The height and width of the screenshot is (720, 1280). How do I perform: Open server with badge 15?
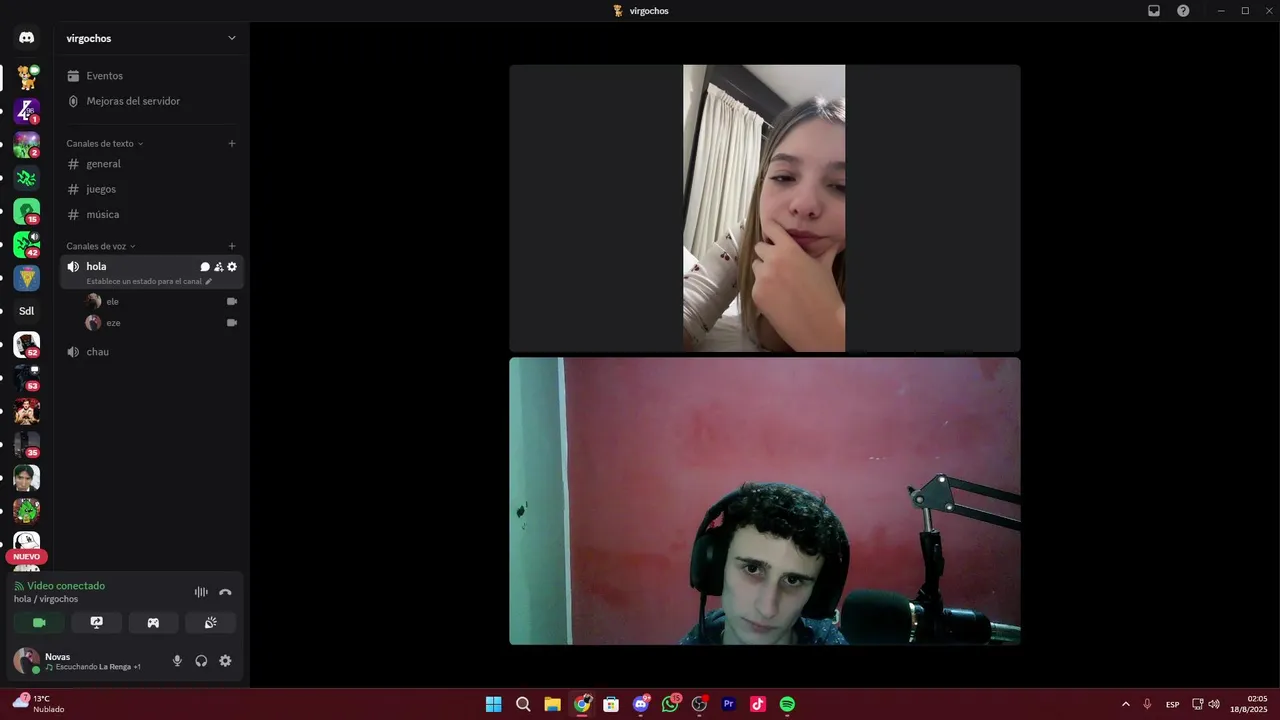tap(27, 211)
